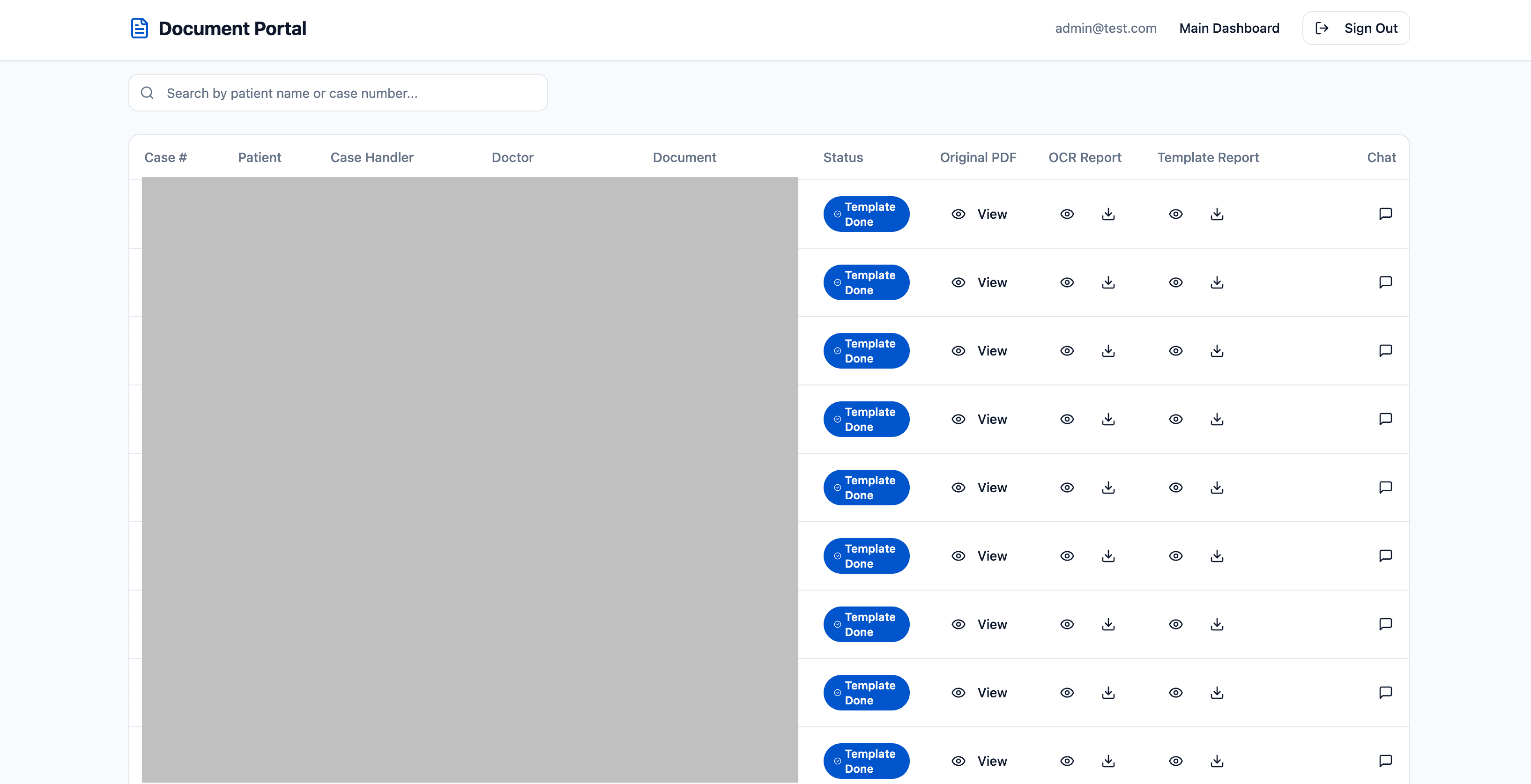Preview the template report in the third row
Screen dimensions: 1531x784
(x=1176, y=350)
